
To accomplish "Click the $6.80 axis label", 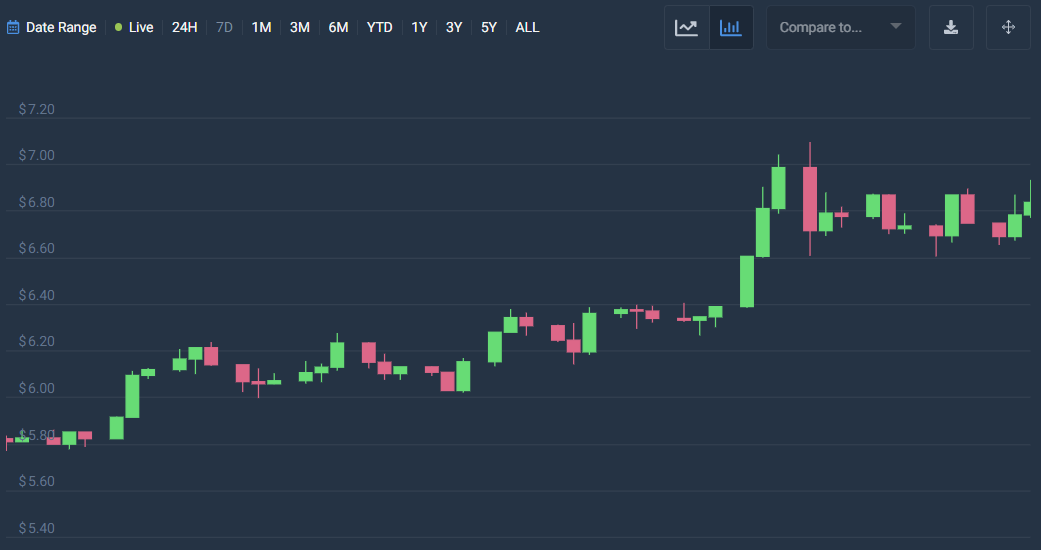I will [37, 202].
